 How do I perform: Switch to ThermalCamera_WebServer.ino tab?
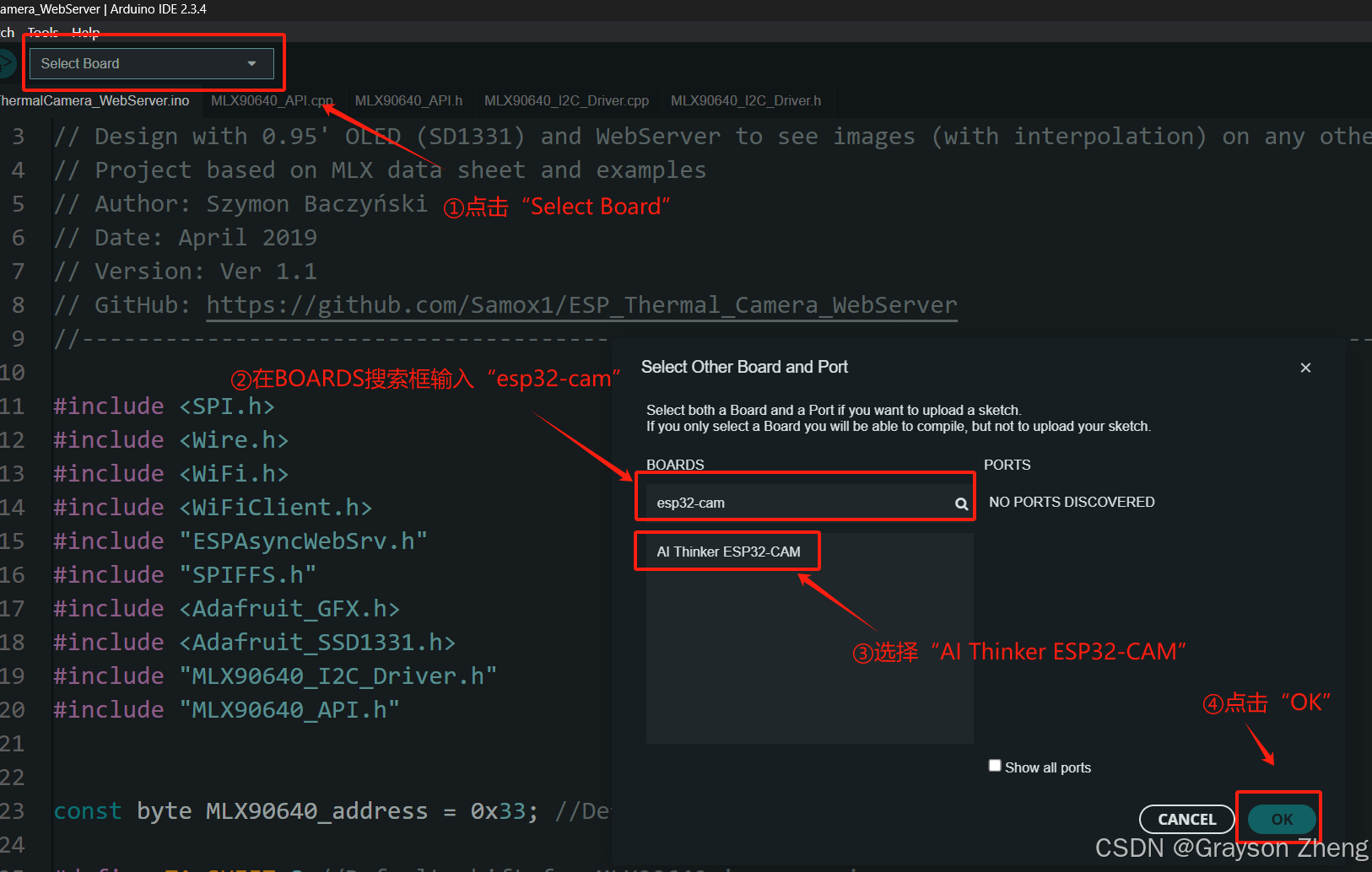click(x=94, y=101)
